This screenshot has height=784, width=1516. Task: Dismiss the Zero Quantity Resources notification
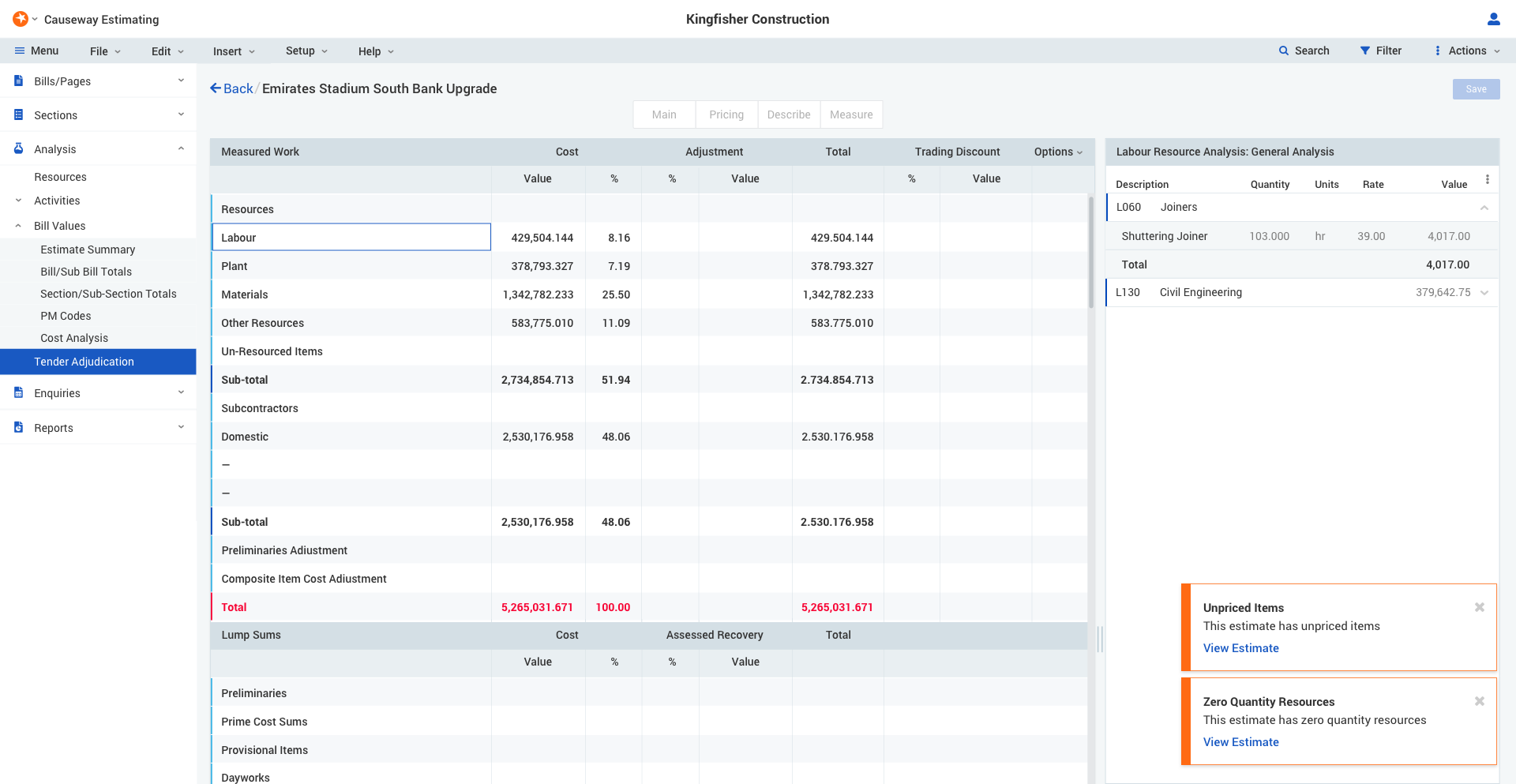(x=1480, y=701)
